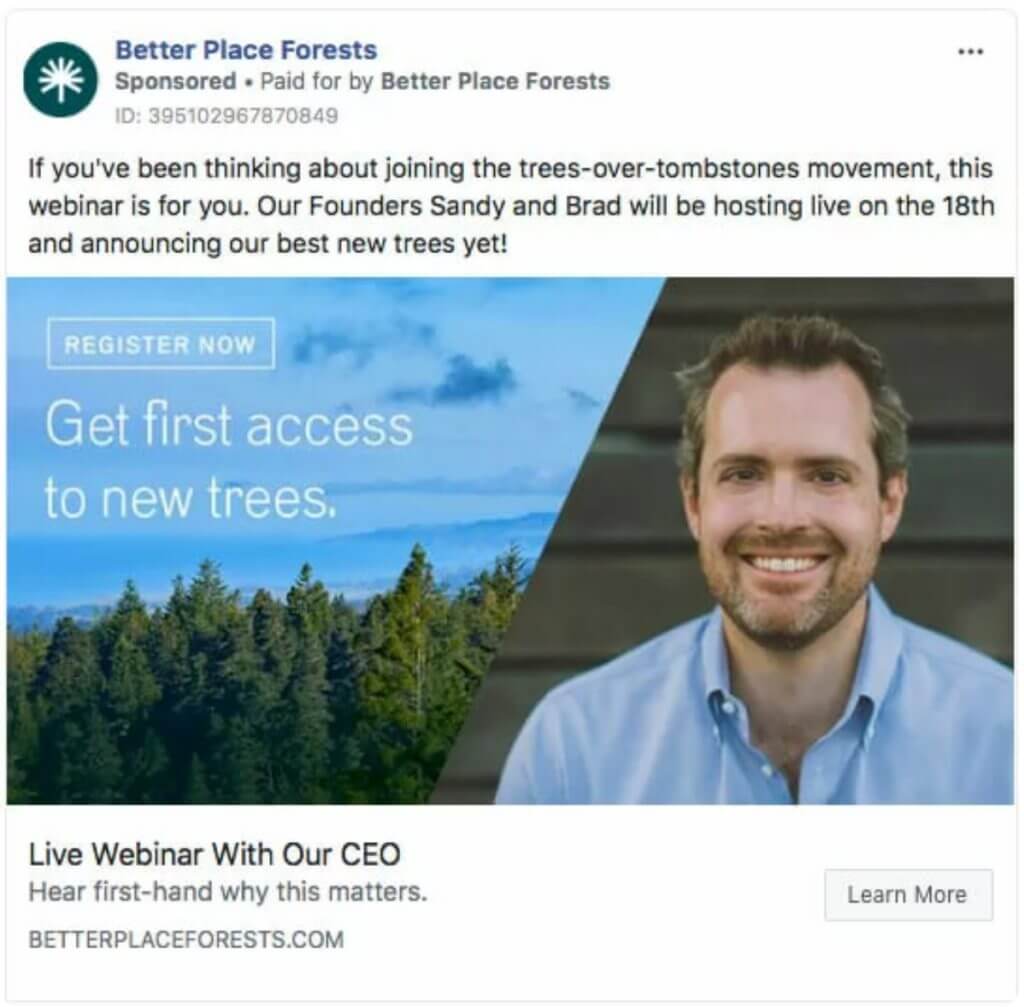
Task: Open the Better Place Forests page name link
Action: (x=246, y=50)
